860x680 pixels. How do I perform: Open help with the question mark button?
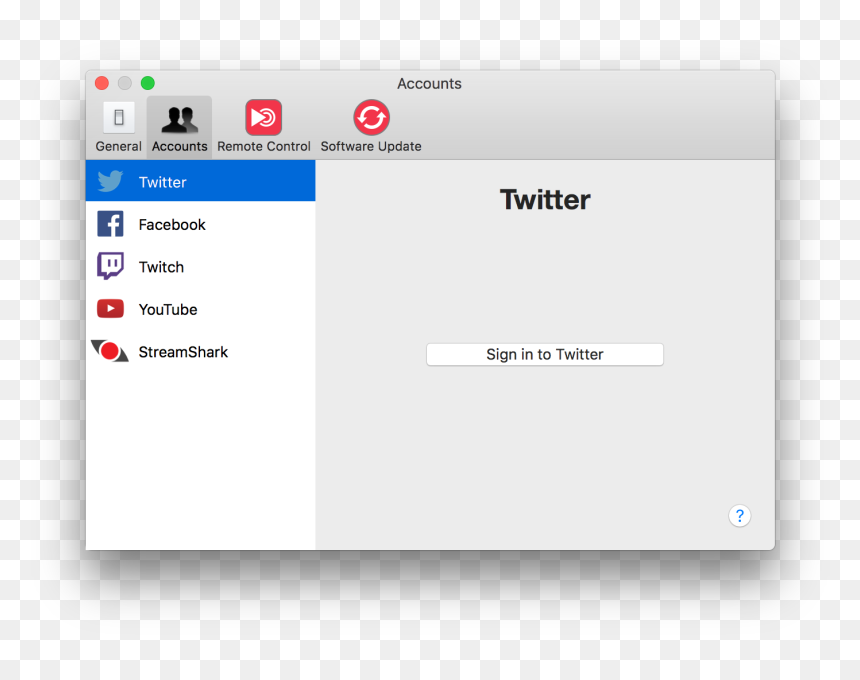point(739,515)
